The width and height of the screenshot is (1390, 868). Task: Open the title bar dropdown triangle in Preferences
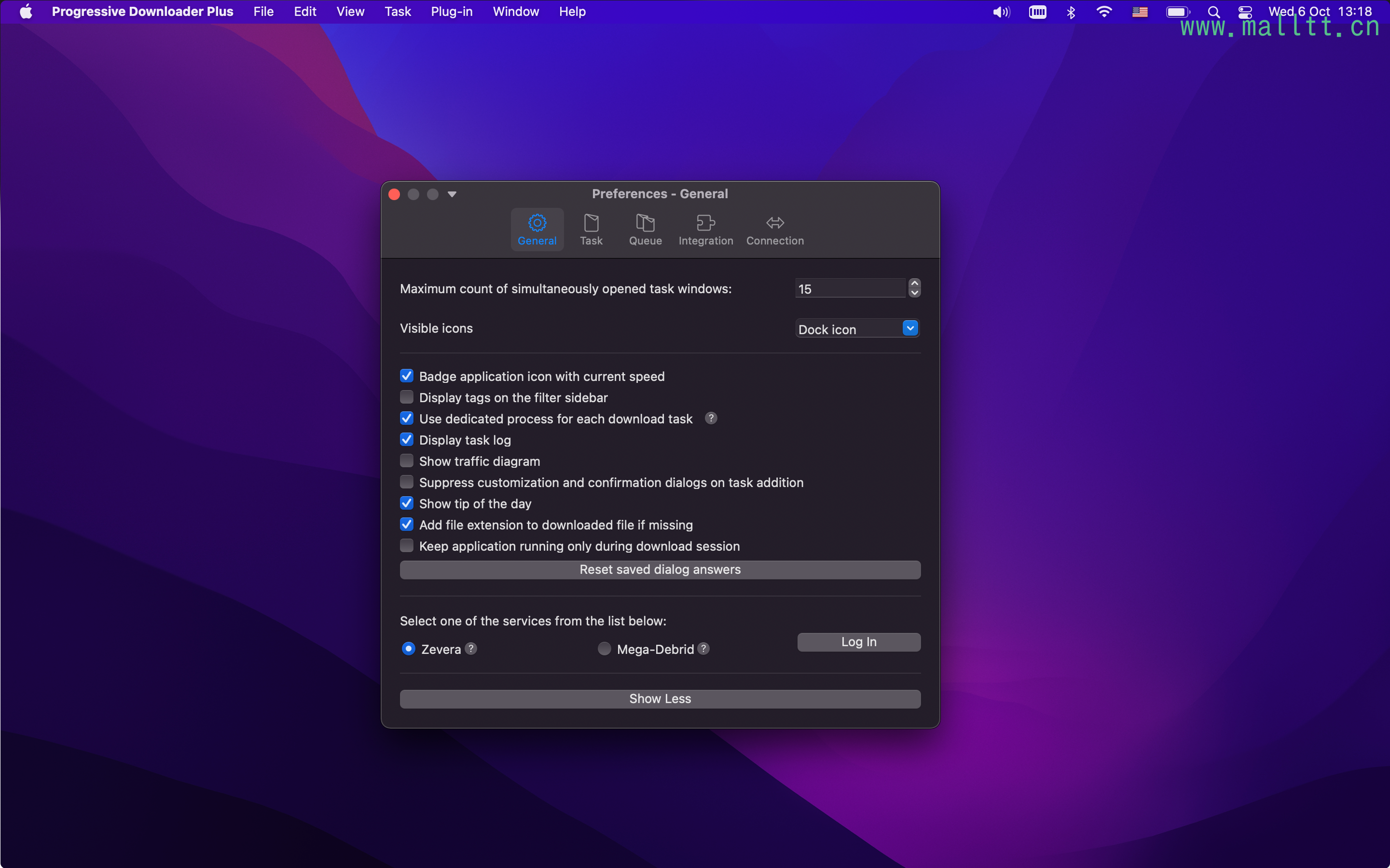[x=452, y=195]
